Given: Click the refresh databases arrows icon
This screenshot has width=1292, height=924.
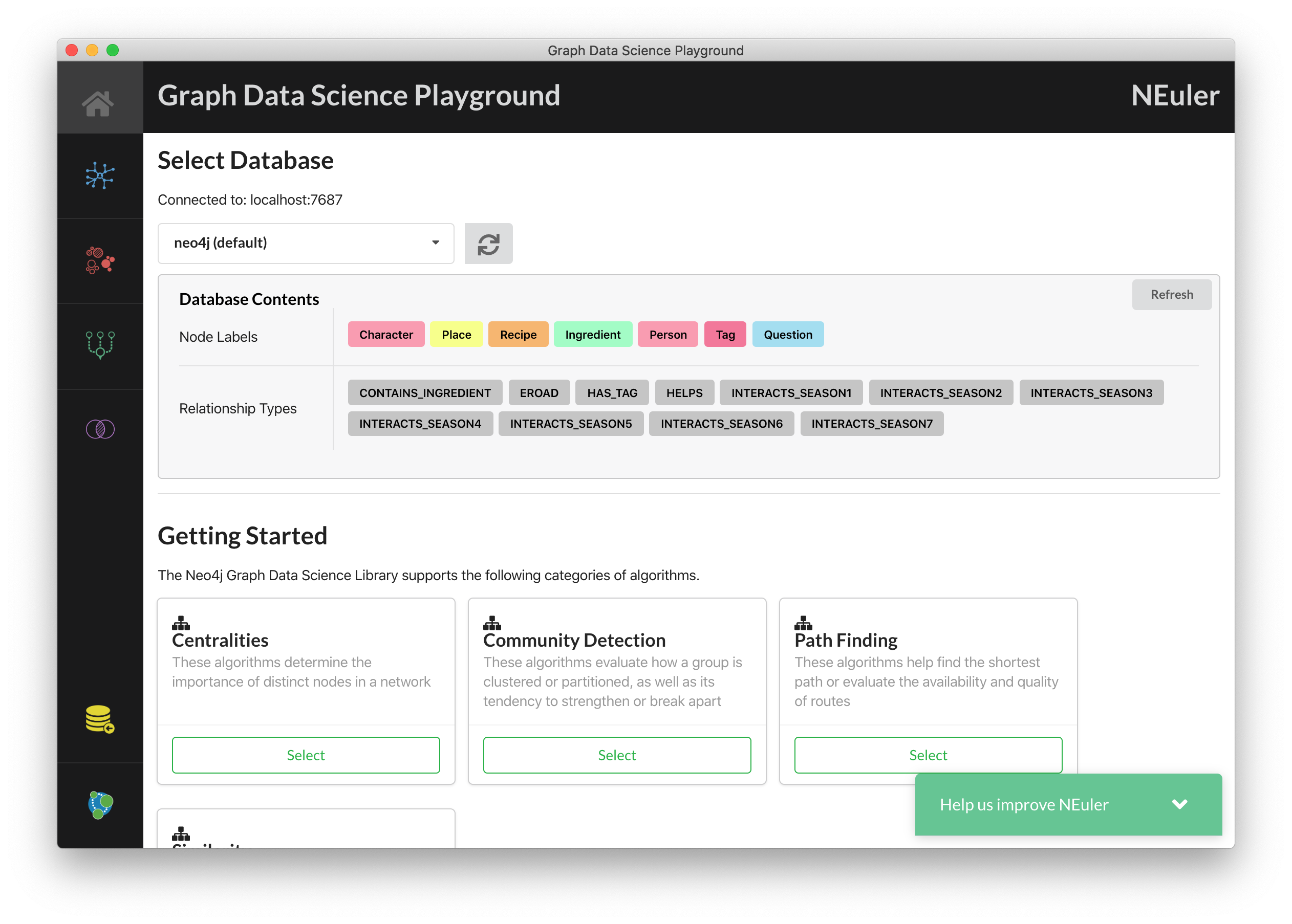Looking at the screenshot, I should click(x=488, y=244).
